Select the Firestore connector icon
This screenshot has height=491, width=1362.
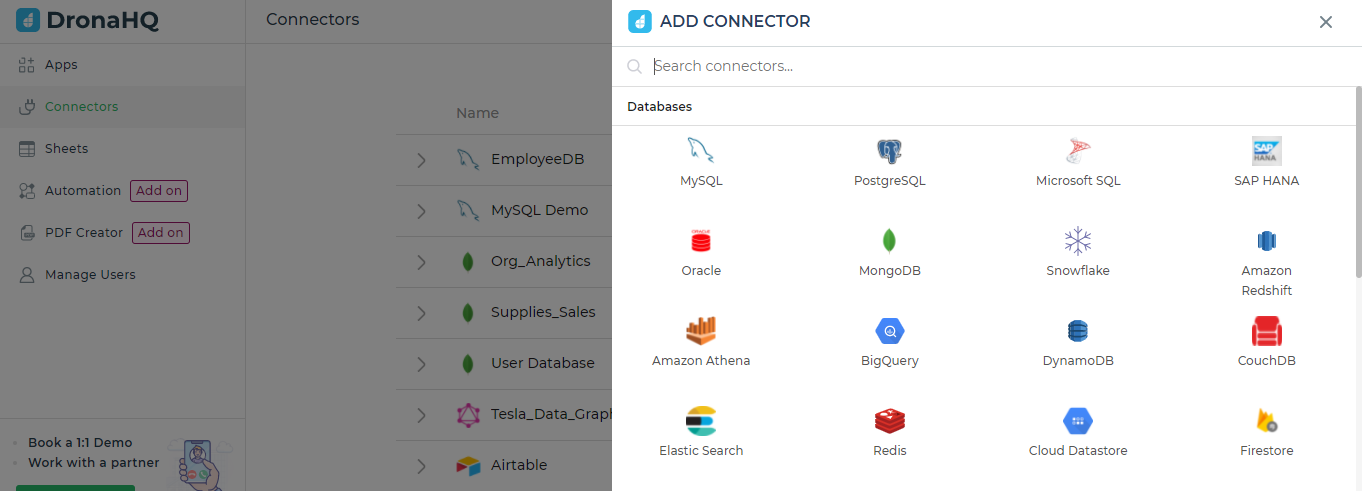(1267, 421)
